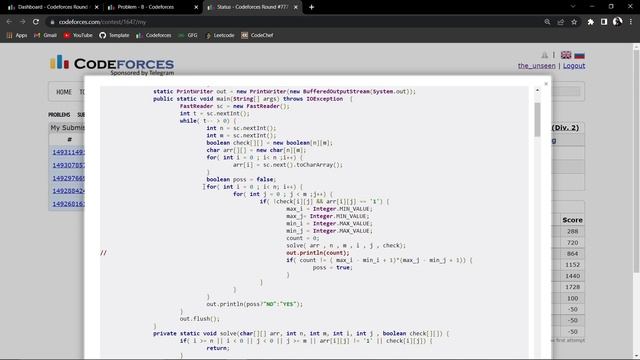This screenshot has height=360, width=640.
Task: Click the page vertical scrollbar
Action: click(636, 161)
